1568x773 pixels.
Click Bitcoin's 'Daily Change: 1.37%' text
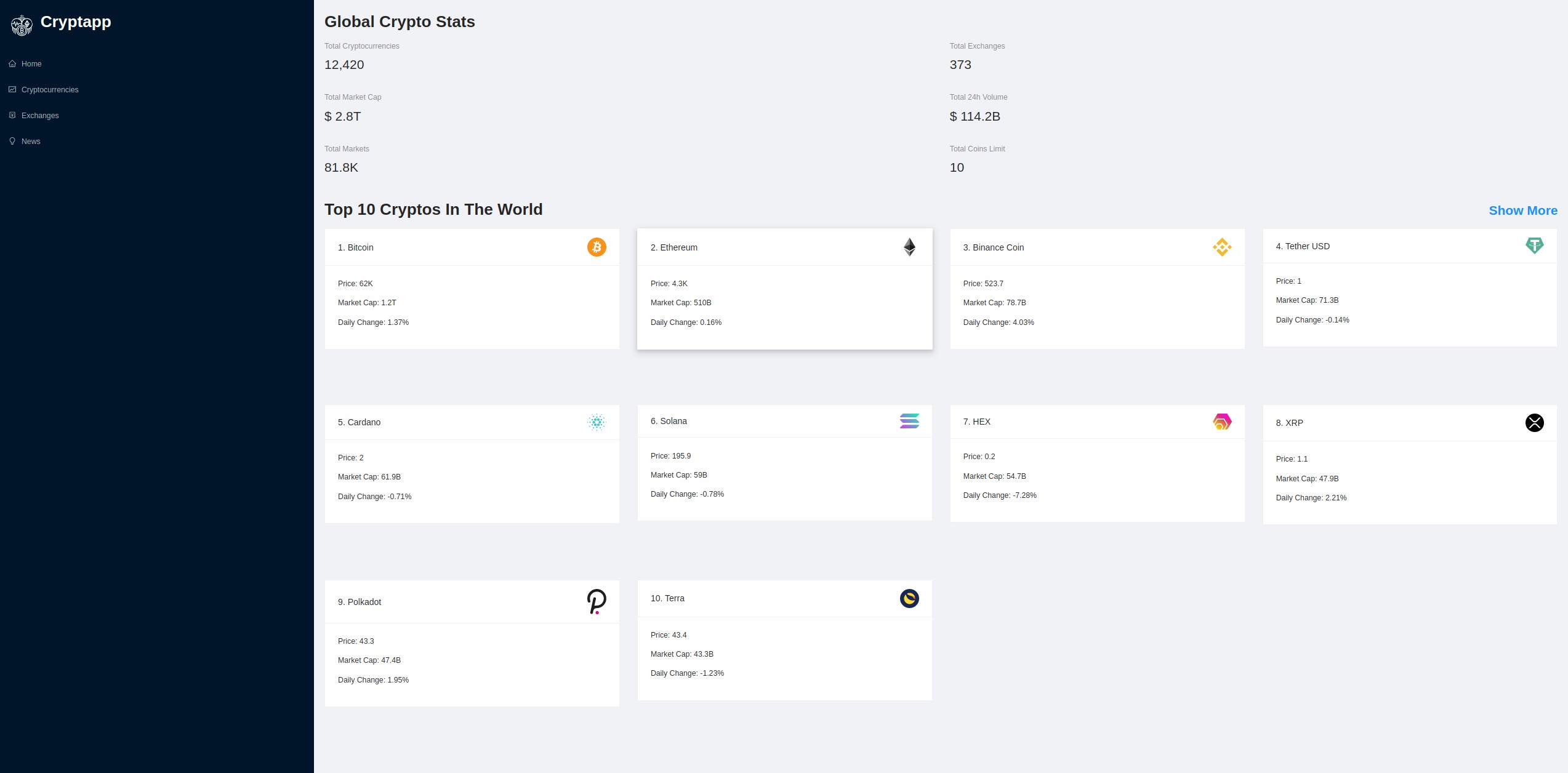(374, 322)
